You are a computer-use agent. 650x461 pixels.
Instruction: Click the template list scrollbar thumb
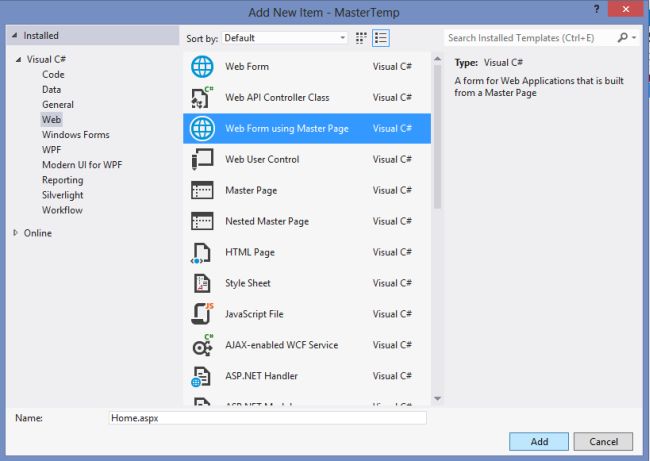[x=437, y=137]
